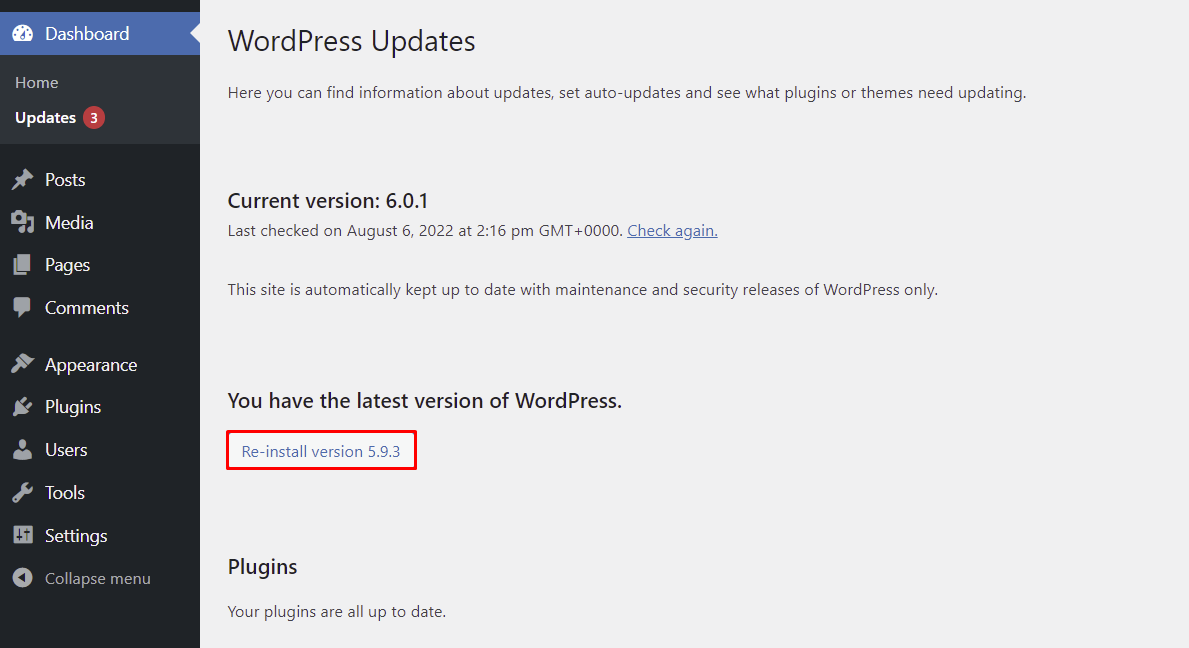Open the Updates menu item

(x=44, y=117)
